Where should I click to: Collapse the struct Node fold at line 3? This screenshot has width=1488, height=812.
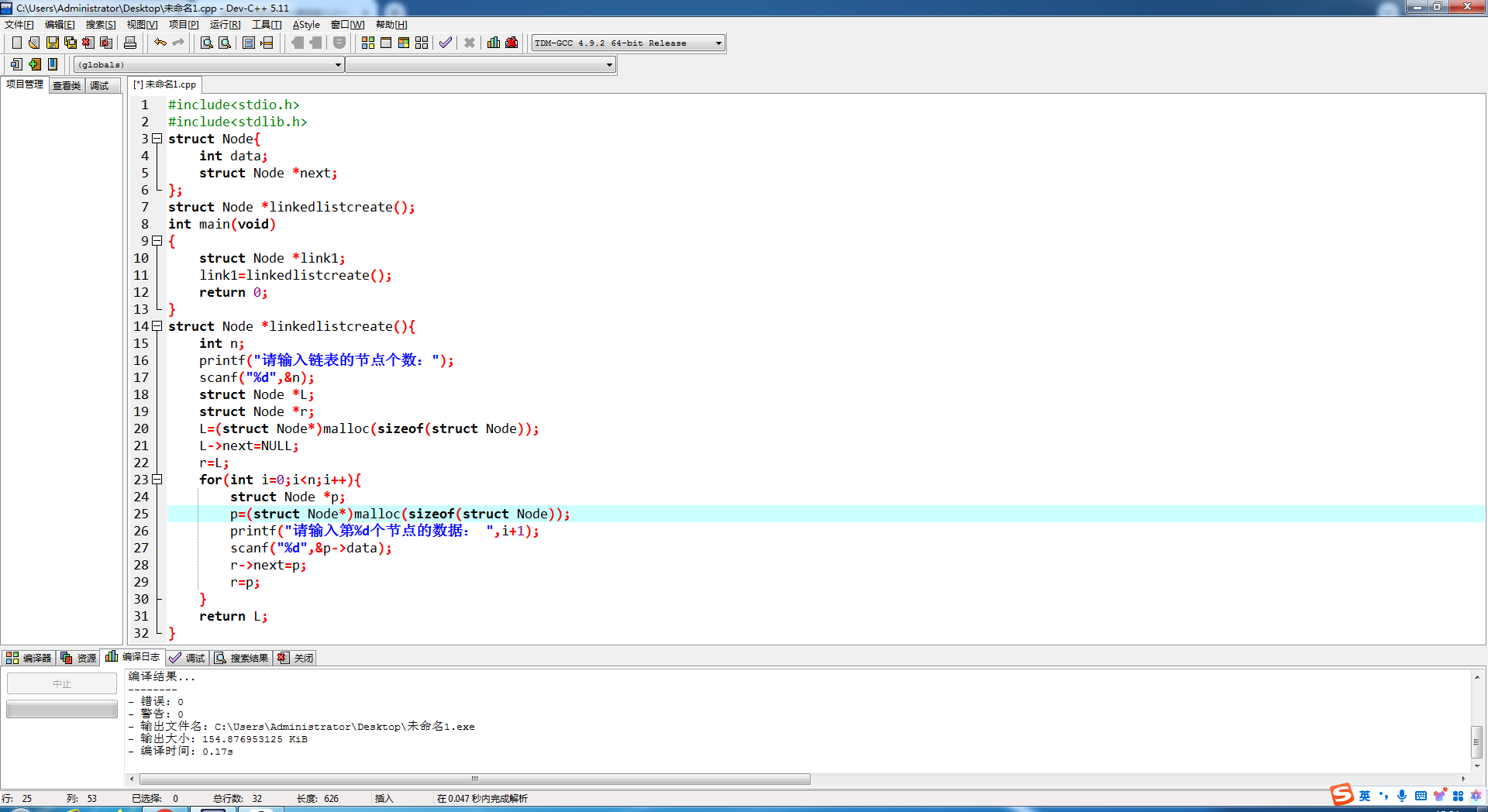coord(157,139)
